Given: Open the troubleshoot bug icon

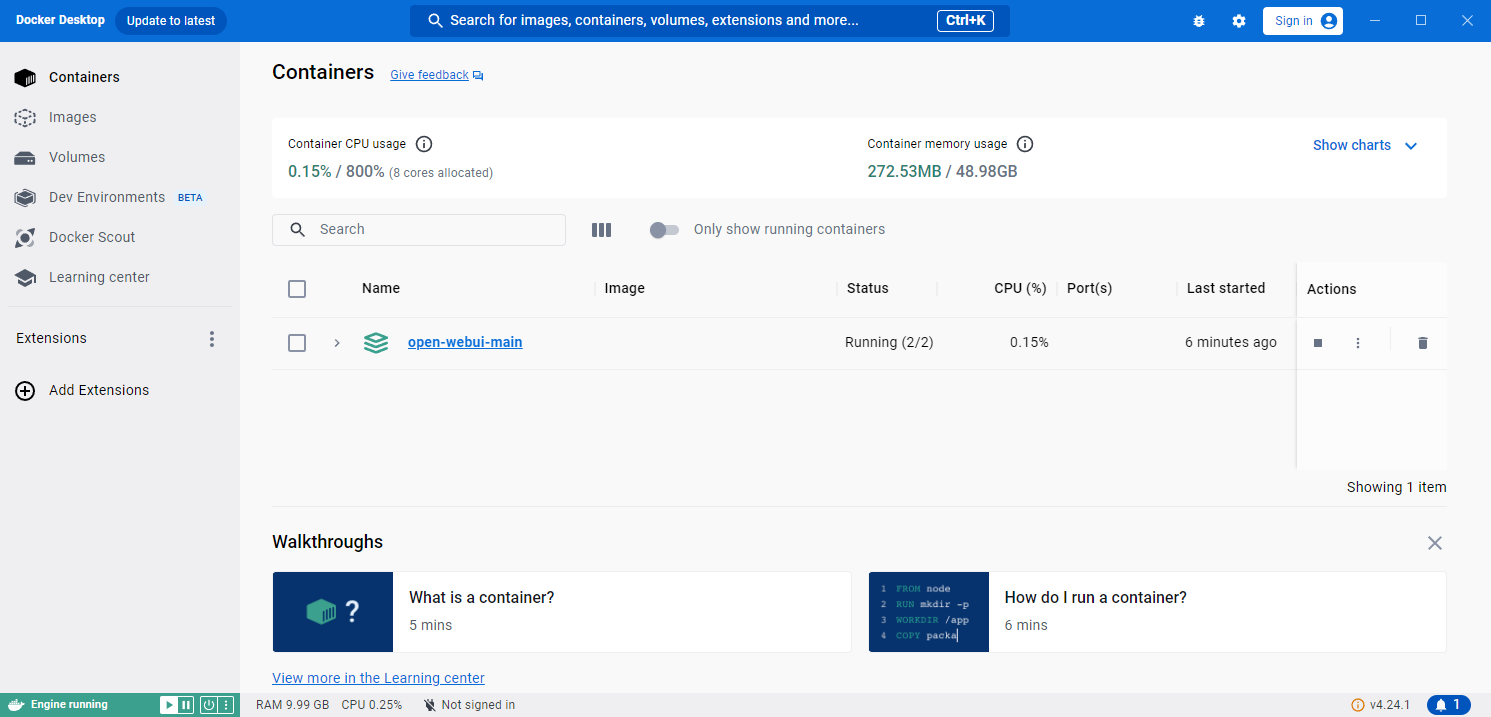Looking at the screenshot, I should tap(1199, 21).
